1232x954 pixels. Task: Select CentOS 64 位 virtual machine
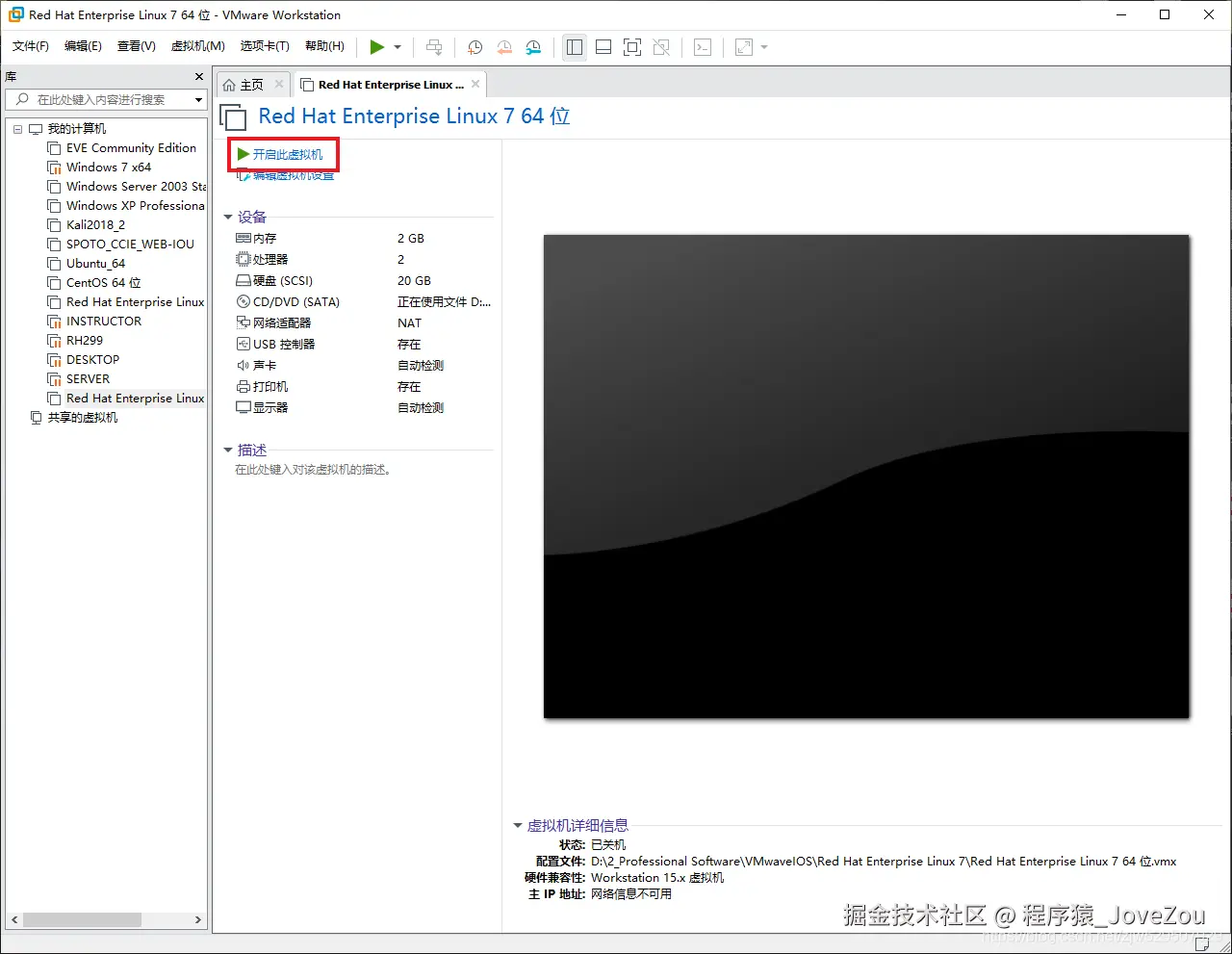pyautogui.click(x=103, y=283)
